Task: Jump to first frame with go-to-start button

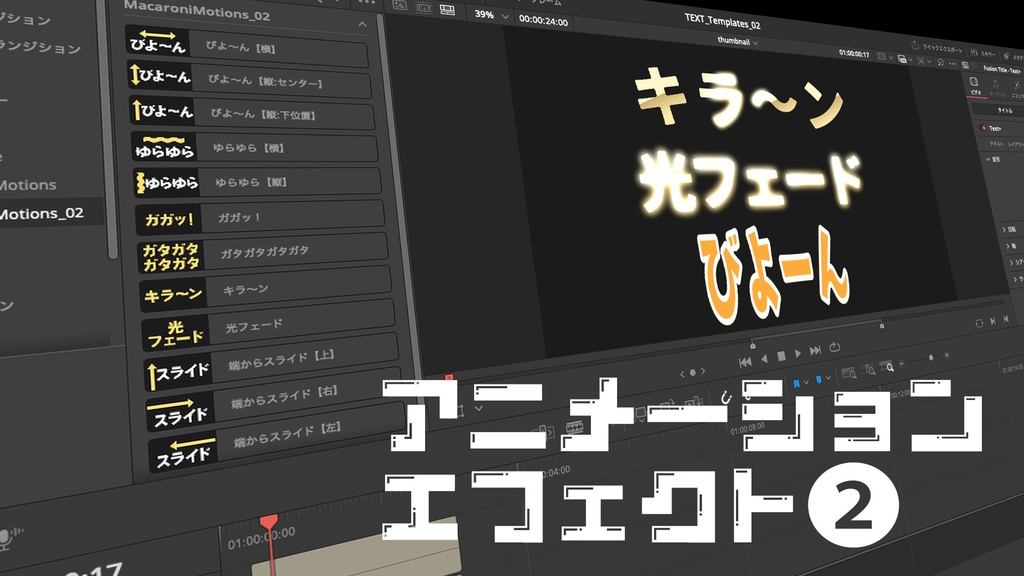Action: (745, 362)
